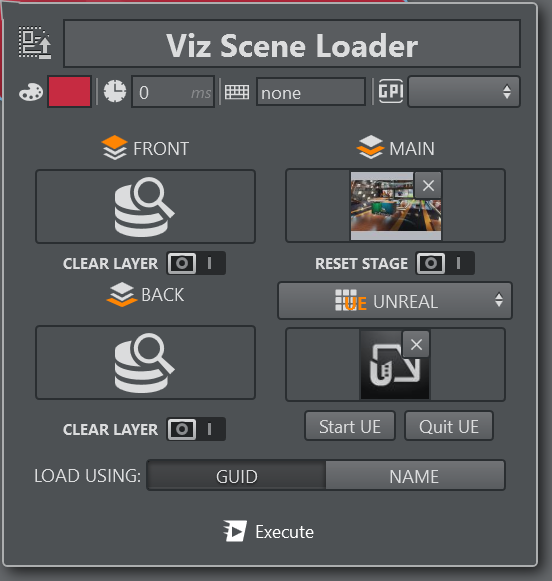Image resolution: width=552 pixels, height=581 pixels.
Task: Toggle the RESET STAGE switch
Action: (445, 263)
